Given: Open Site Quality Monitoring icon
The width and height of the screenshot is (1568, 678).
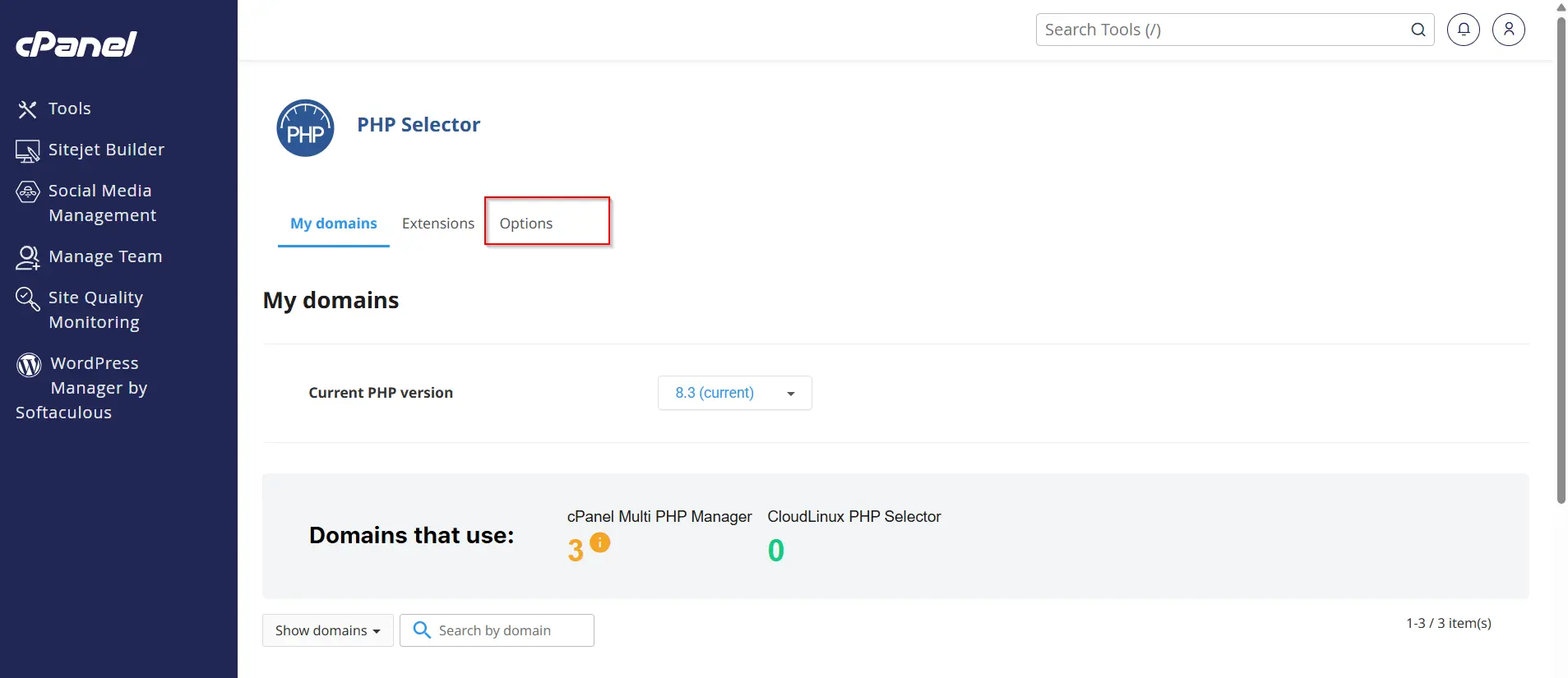Looking at the screenshot, I should click(28, 298).
